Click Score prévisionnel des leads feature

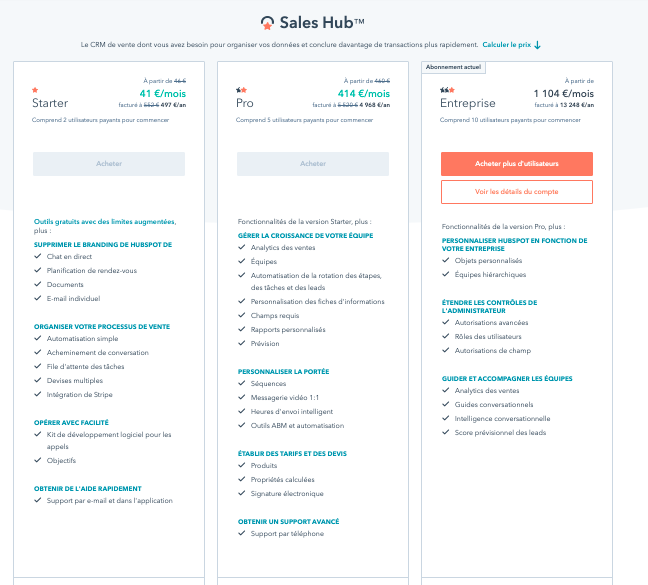click(500, 433)
